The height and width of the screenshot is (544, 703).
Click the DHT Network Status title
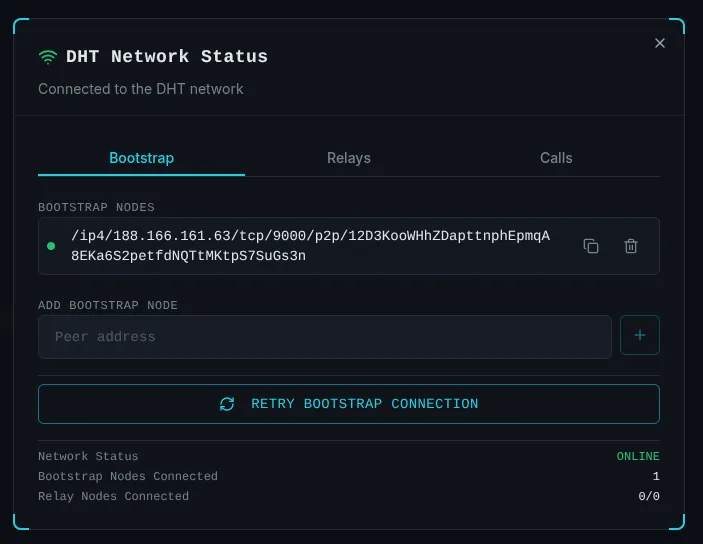167,57
